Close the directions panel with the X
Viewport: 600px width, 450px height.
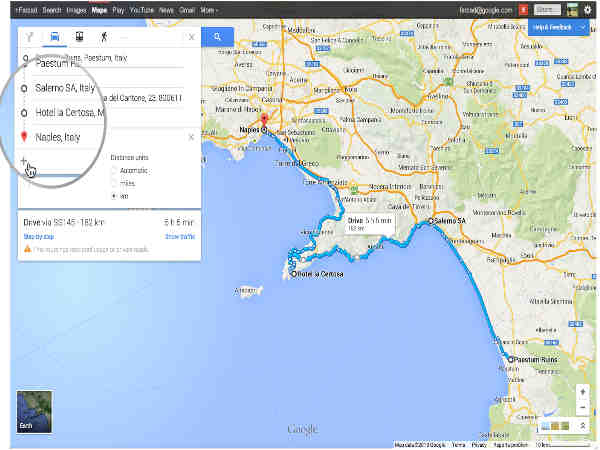click(x=191, y=37)
